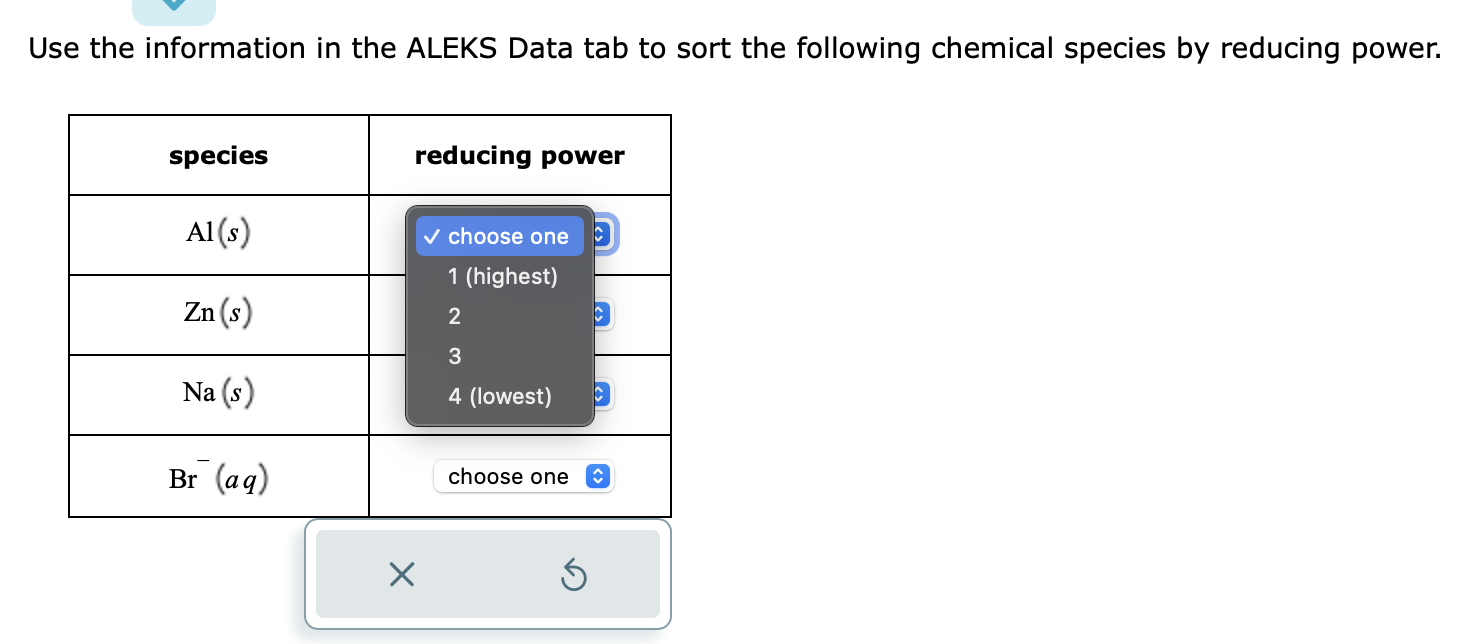Click the checkmark beside "choose one"

coord(431,236)
